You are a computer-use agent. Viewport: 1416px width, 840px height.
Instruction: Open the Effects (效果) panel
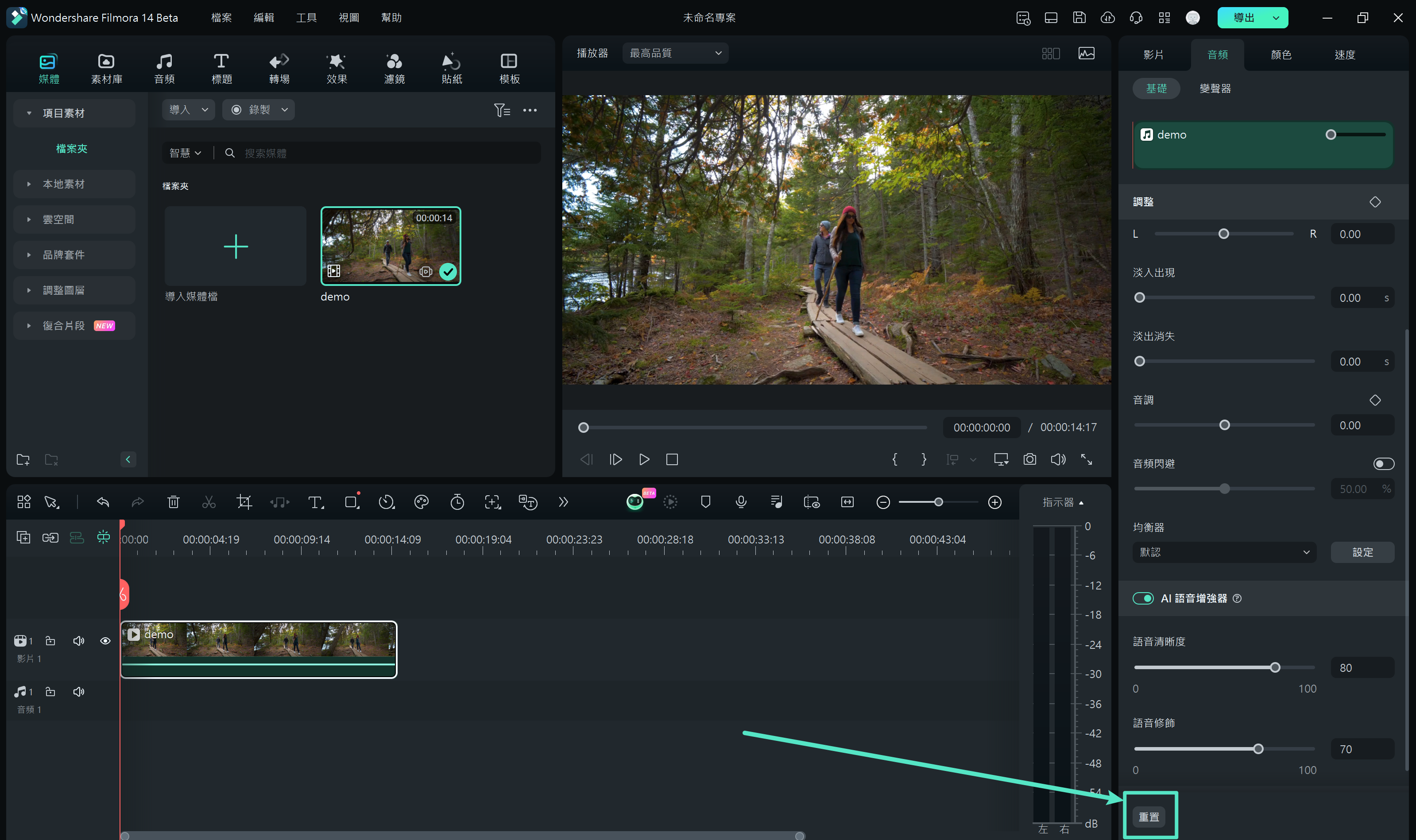pyautogui.click(x=337, y=68)
